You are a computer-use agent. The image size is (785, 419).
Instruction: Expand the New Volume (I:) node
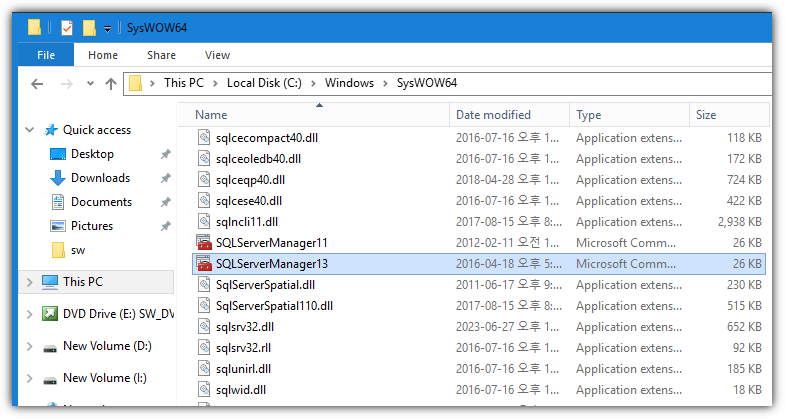30,378
